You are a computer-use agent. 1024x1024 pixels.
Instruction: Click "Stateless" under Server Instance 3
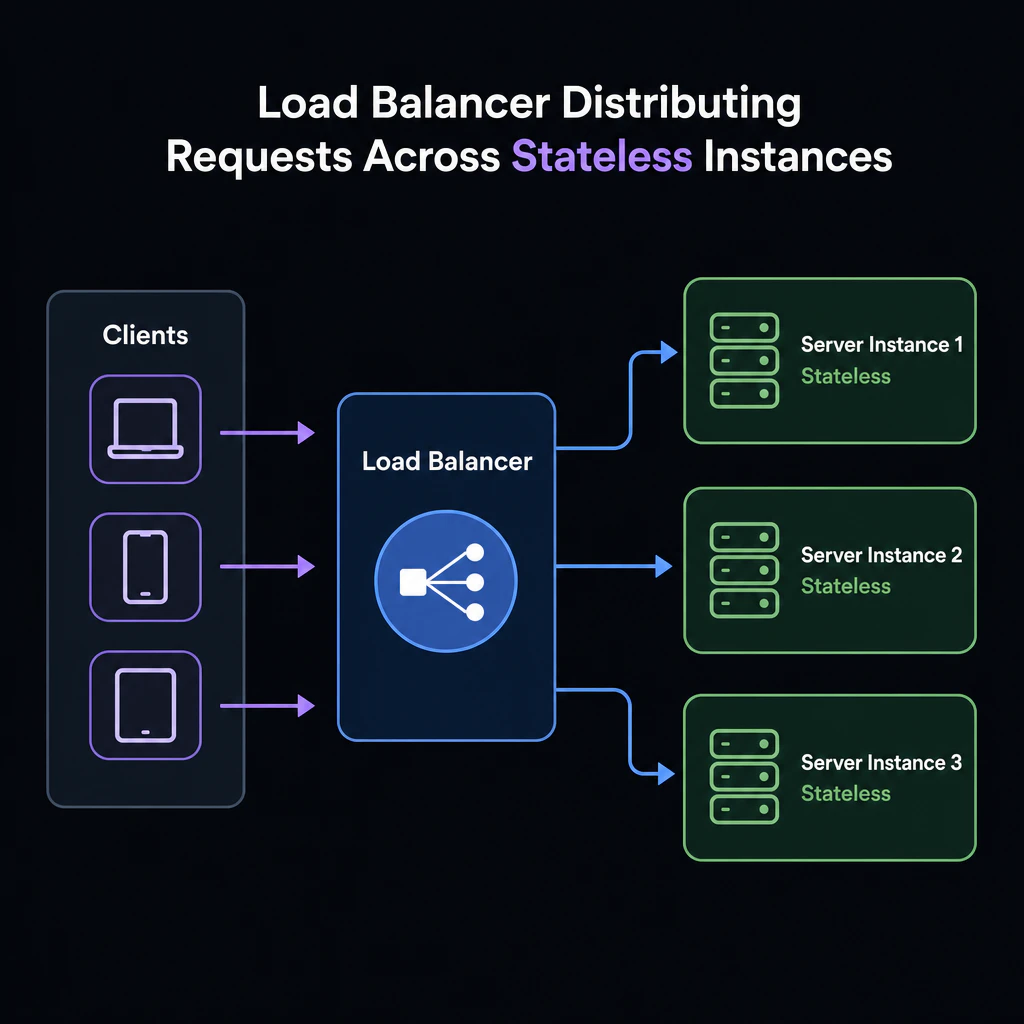tap(846, 793)
